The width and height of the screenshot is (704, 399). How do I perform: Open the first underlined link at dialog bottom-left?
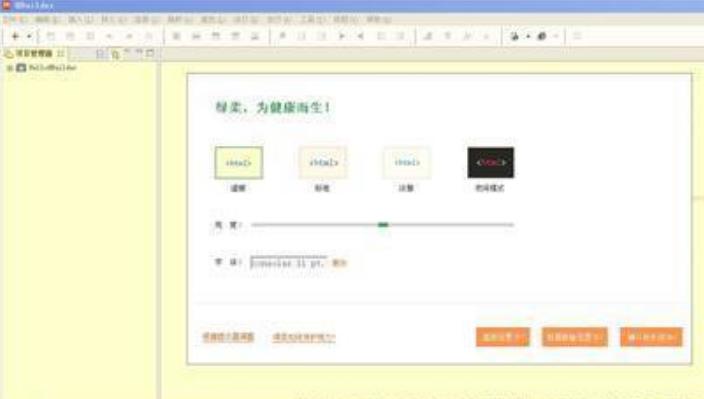[228, 337]
